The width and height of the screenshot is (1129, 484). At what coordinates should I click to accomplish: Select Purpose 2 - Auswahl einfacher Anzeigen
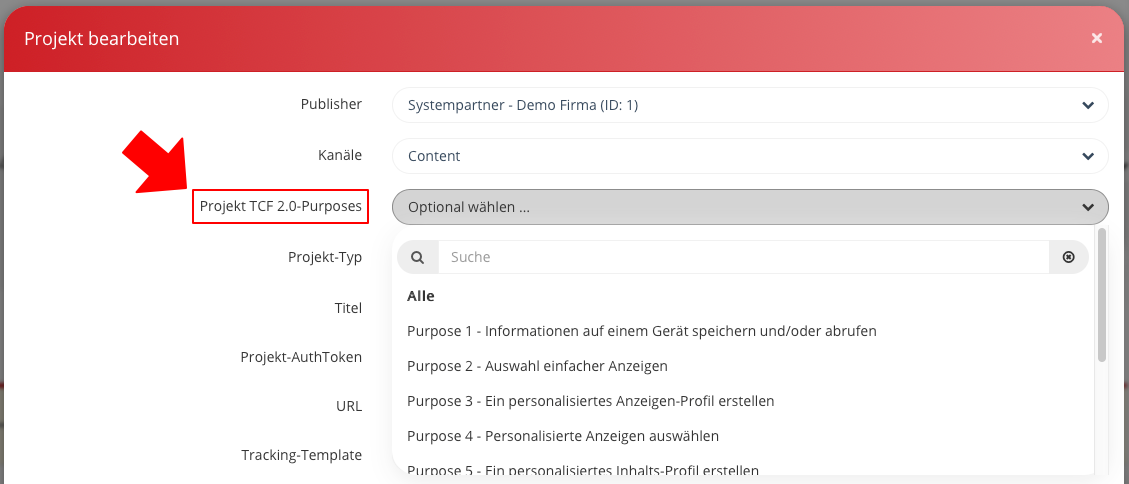click(x=537, y=366)
